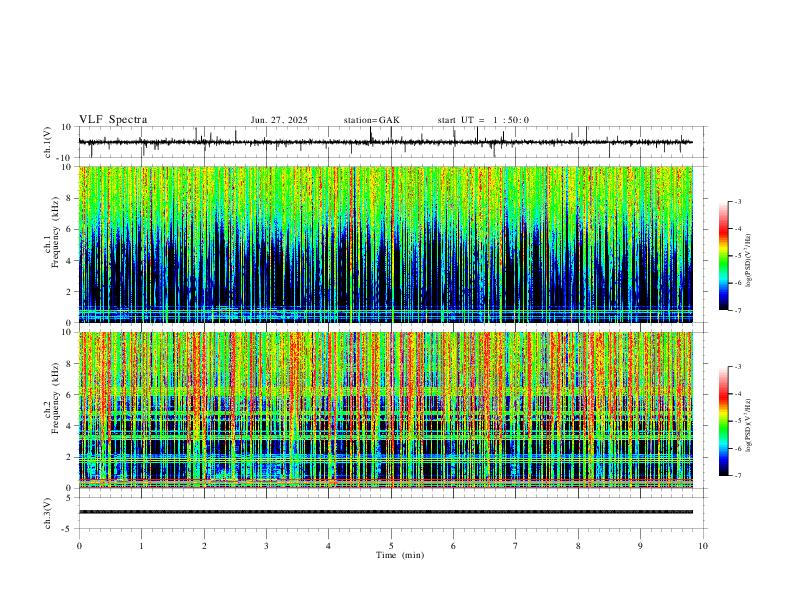
Task: Click time axis tick label "6"
Action: coord(454,546)
